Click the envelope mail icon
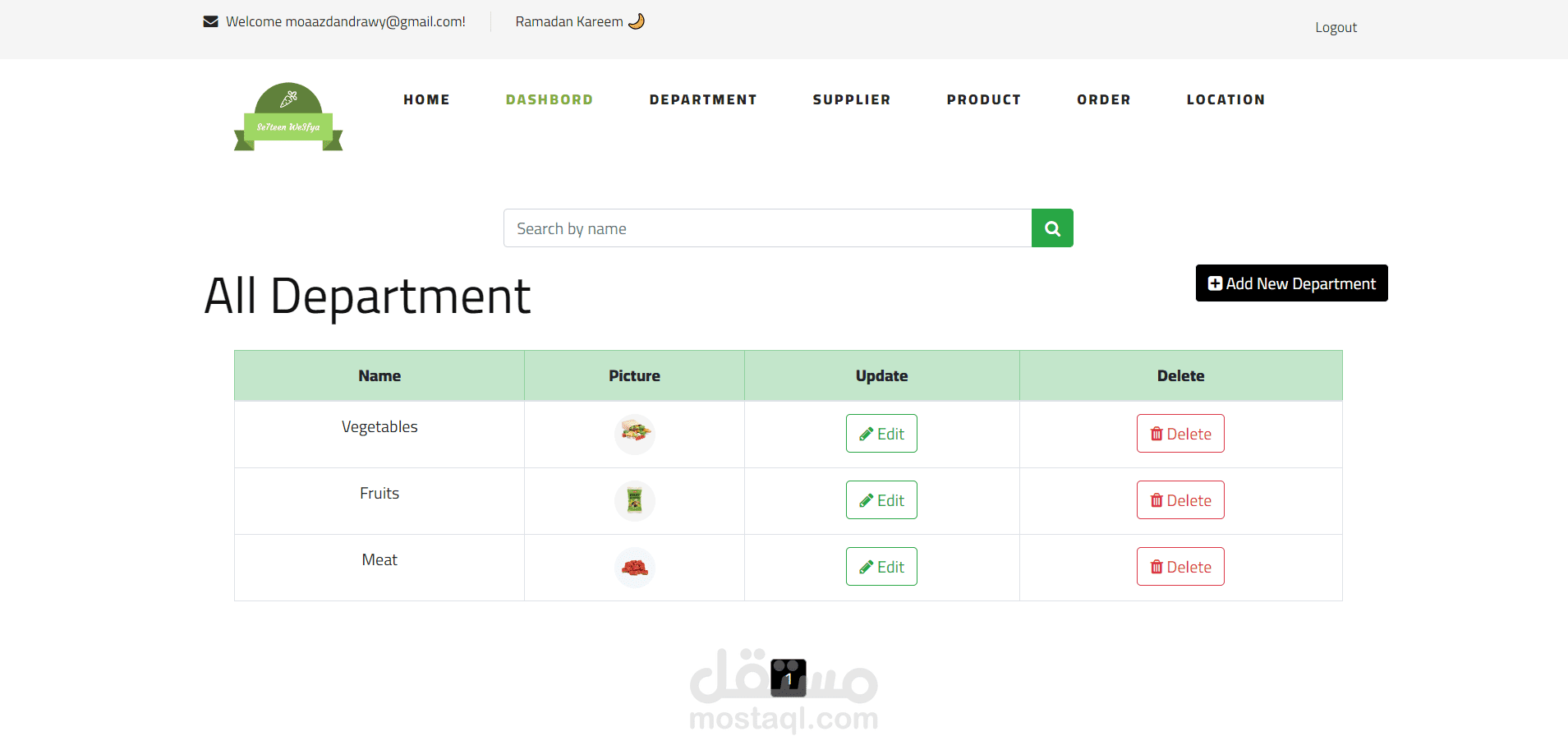This screenshot has height=750, width=1568. point(210,21)
